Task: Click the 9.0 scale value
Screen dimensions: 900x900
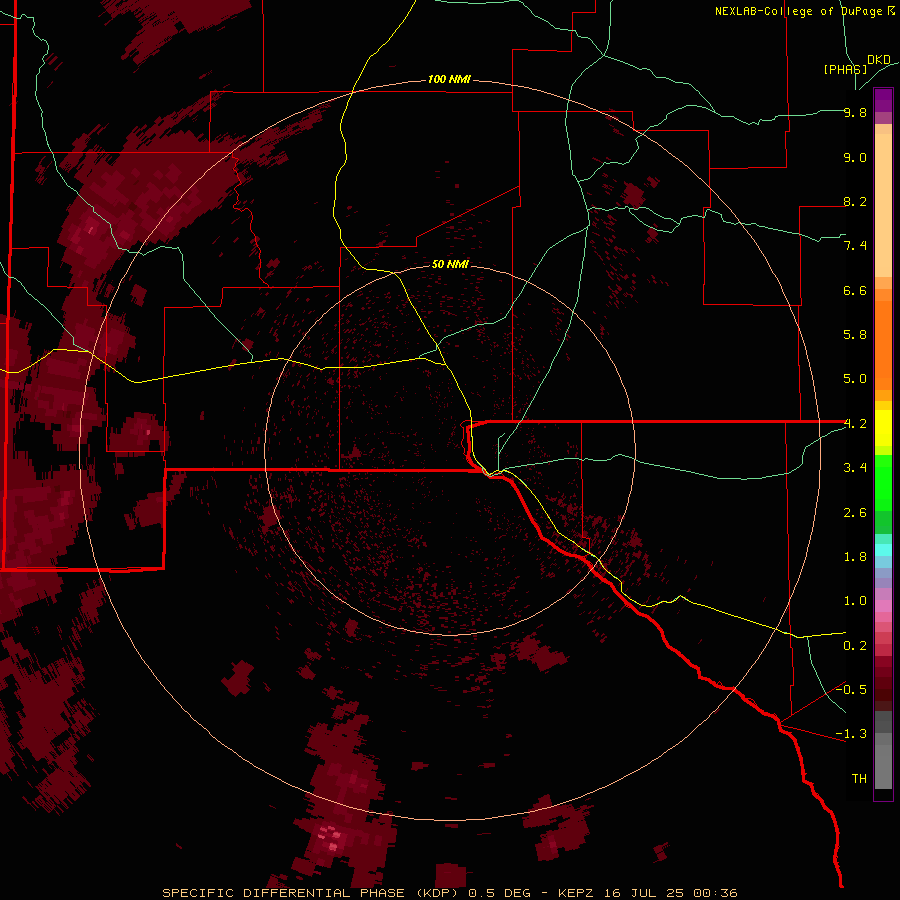Action: click(855, 157)
